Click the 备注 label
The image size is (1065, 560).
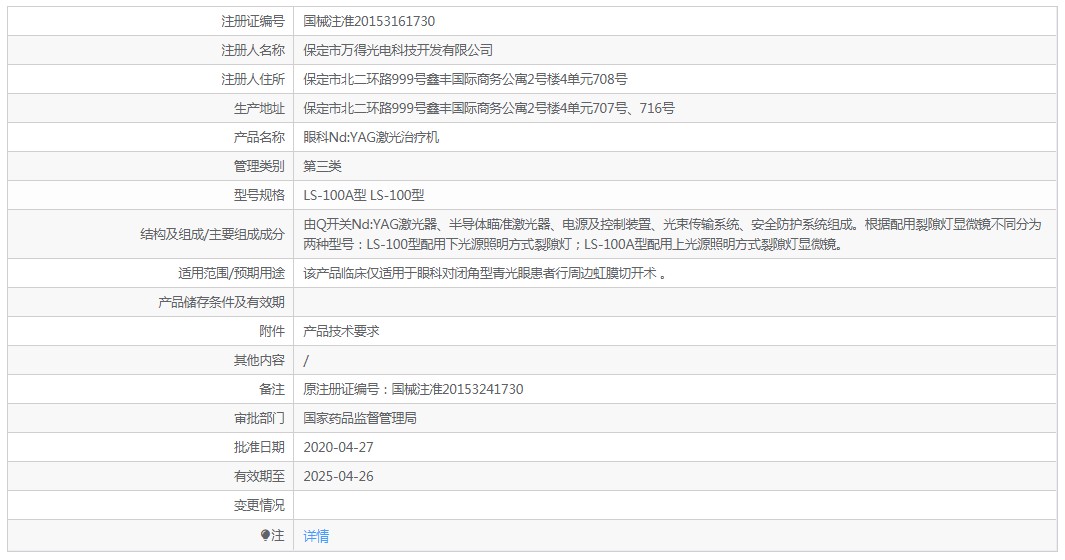[272, 389]
